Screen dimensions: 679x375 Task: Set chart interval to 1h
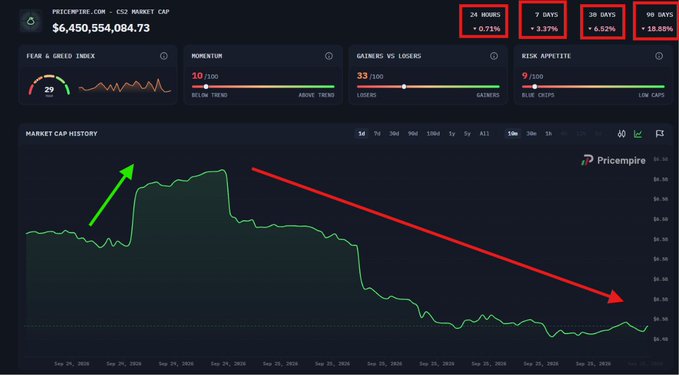tap(548, 134)
